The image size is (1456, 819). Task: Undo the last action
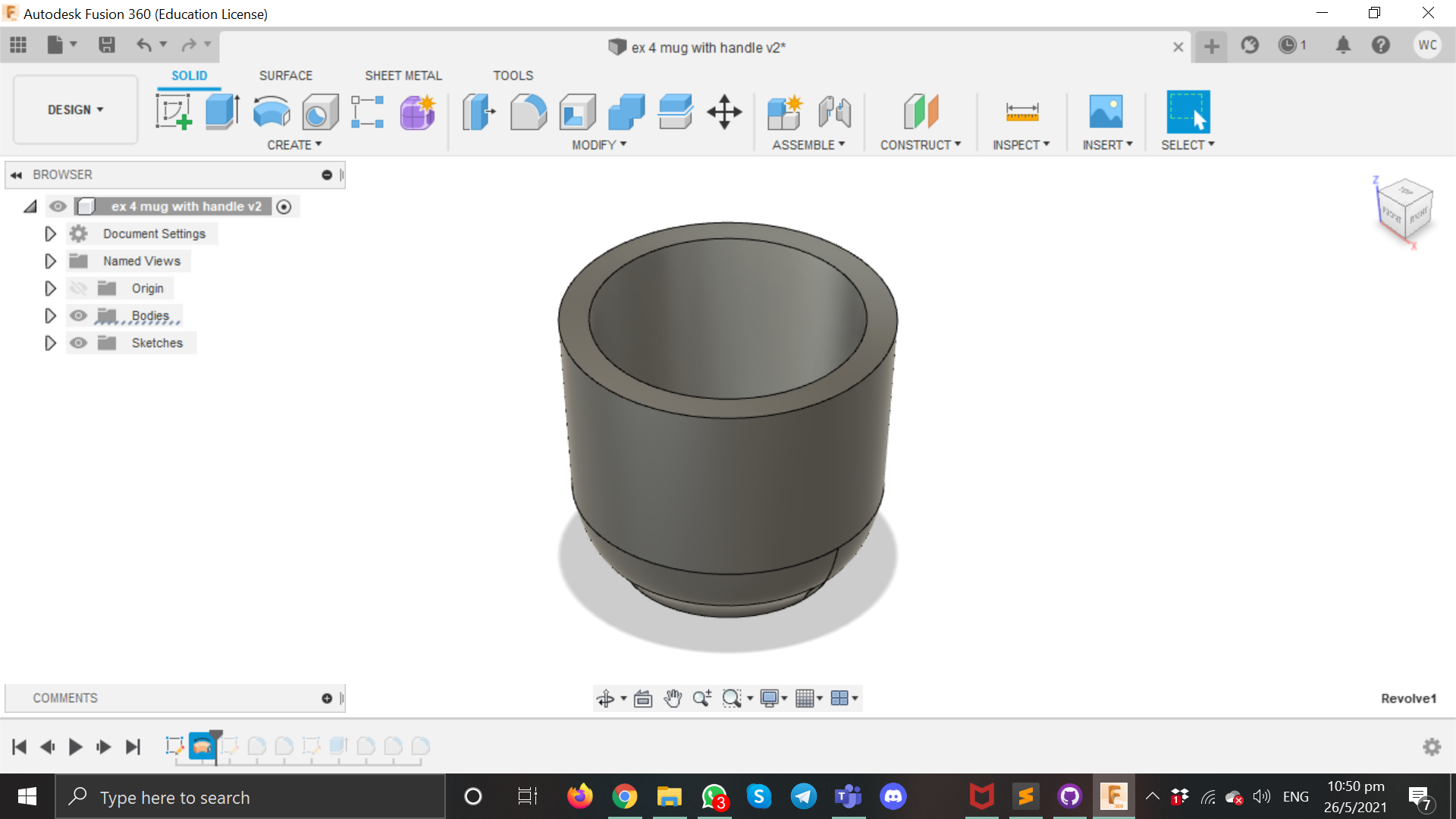(x=143, y=45)
